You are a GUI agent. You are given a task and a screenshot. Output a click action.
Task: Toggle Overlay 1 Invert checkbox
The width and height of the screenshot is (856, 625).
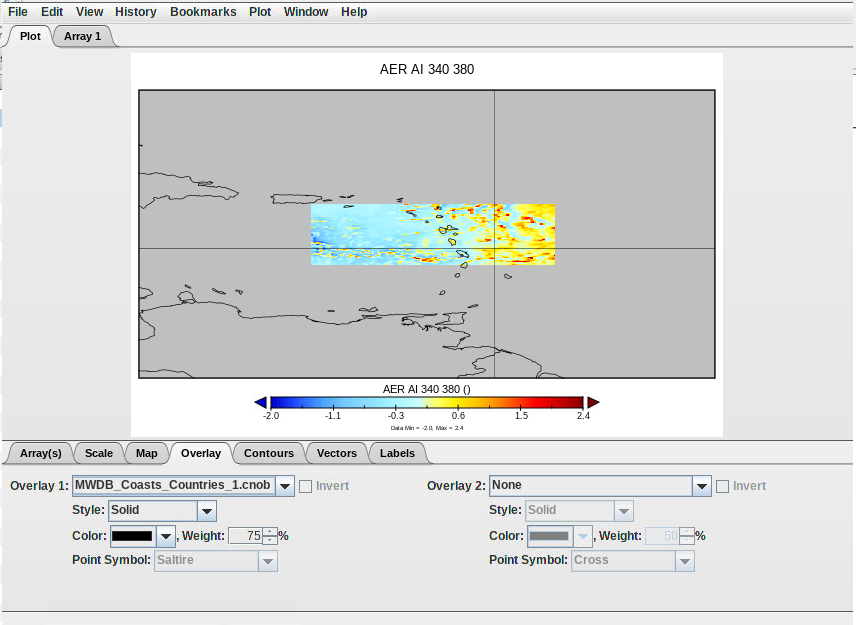tap(306, 486)
